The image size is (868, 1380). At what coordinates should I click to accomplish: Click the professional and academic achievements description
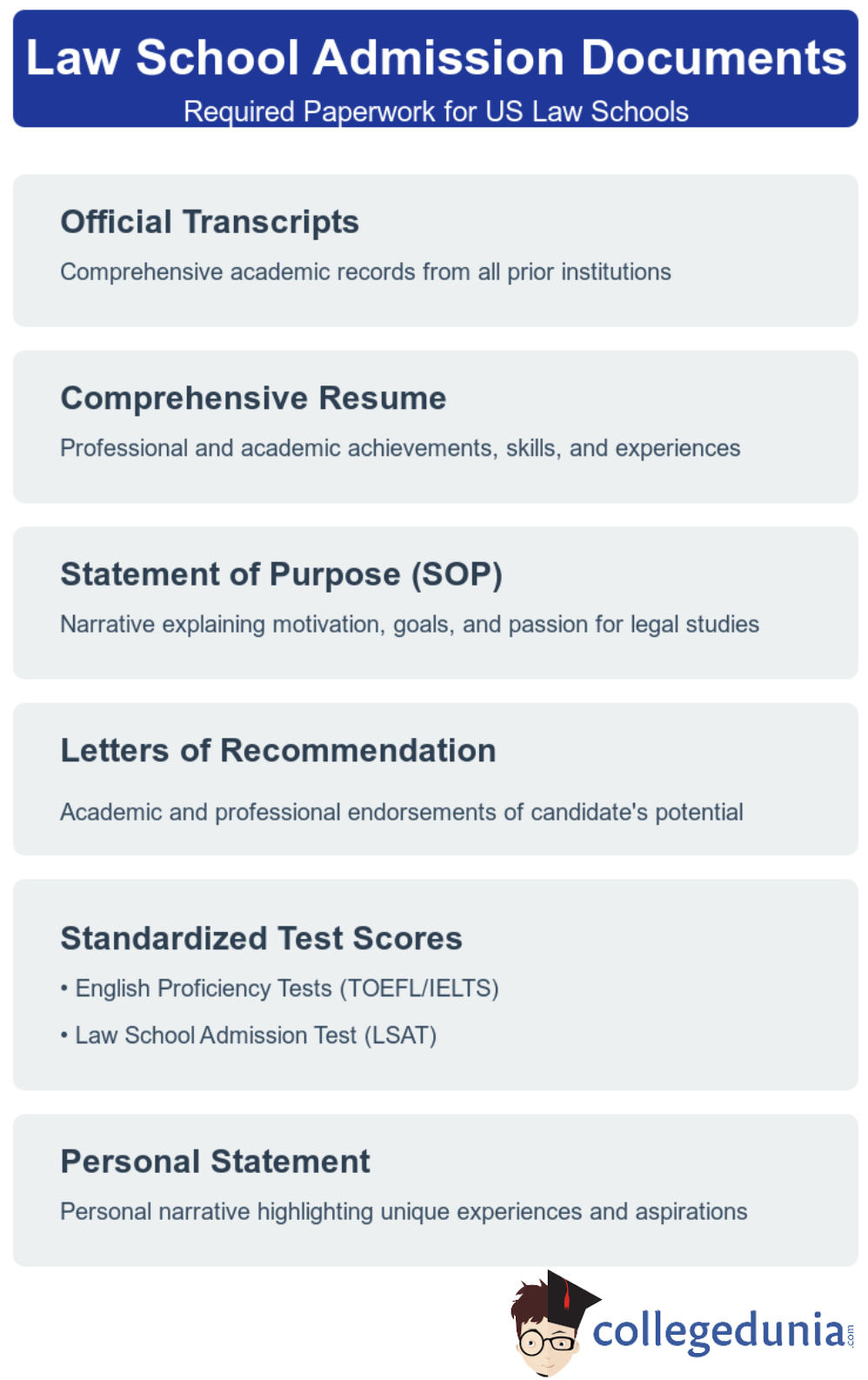pyautogui.click(x=400, y=448)
